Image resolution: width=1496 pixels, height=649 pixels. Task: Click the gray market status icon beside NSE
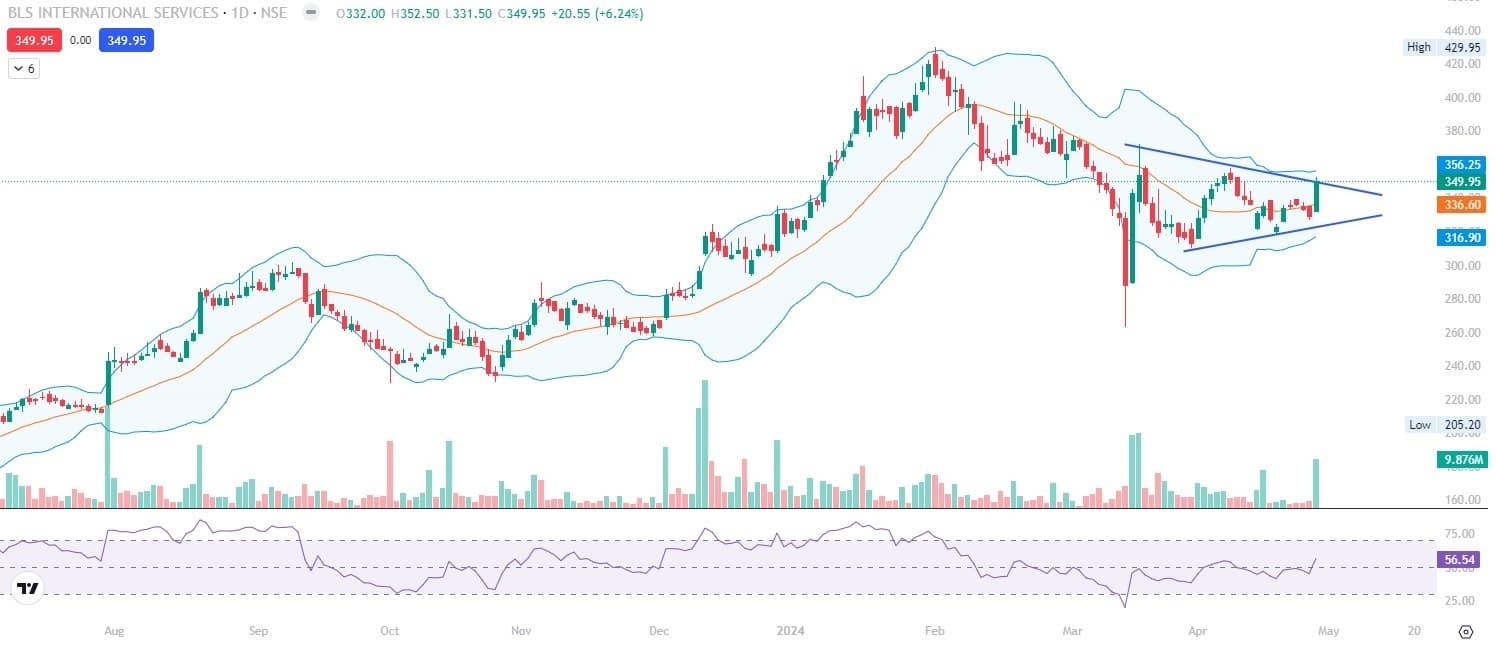[x=311, y=14]
